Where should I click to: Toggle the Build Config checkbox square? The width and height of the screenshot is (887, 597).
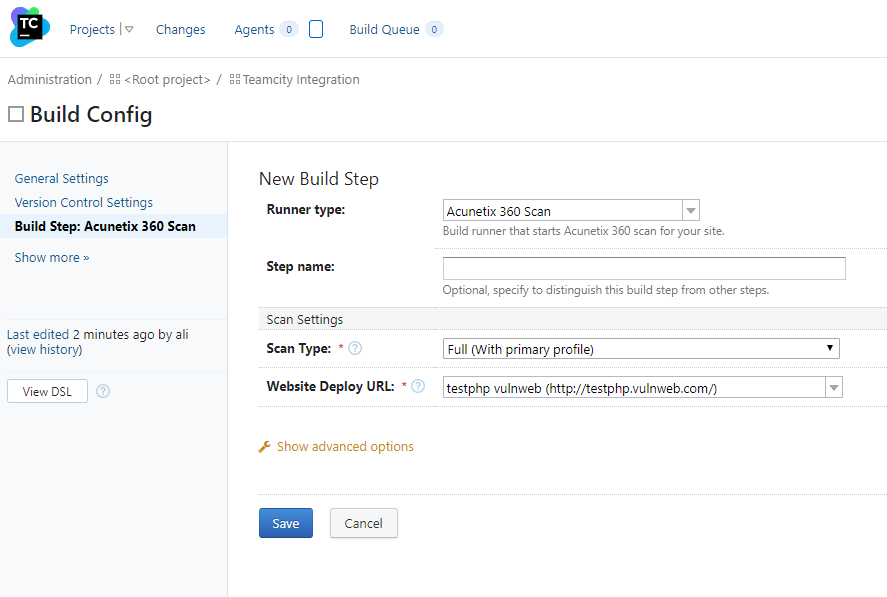pos(16,114)
